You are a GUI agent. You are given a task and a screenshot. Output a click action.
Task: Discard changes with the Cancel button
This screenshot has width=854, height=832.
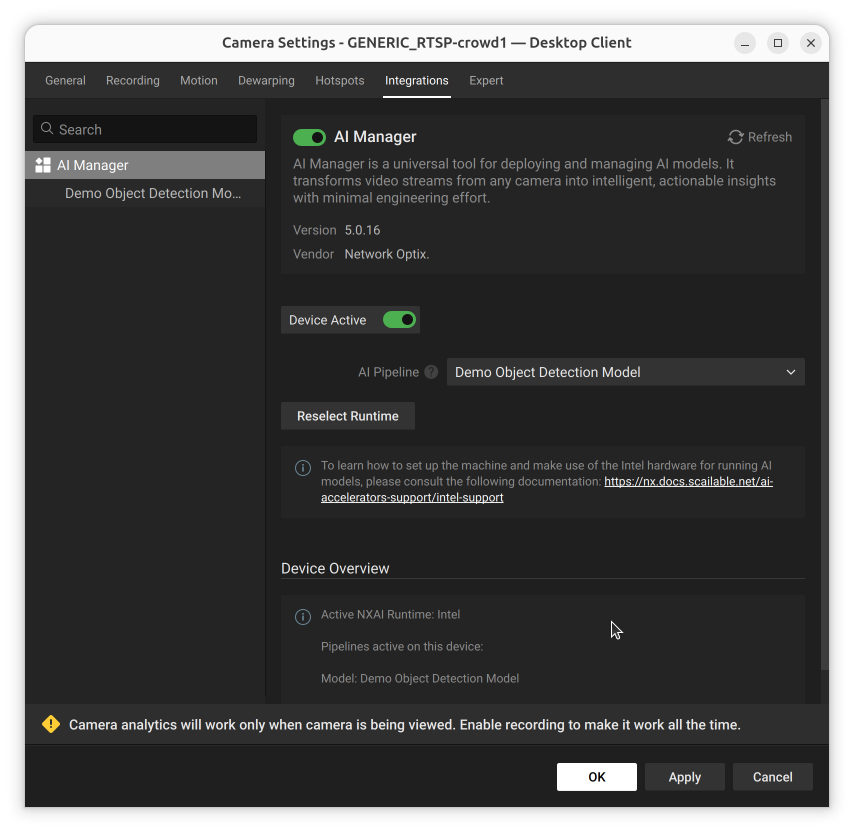[772, 776]
